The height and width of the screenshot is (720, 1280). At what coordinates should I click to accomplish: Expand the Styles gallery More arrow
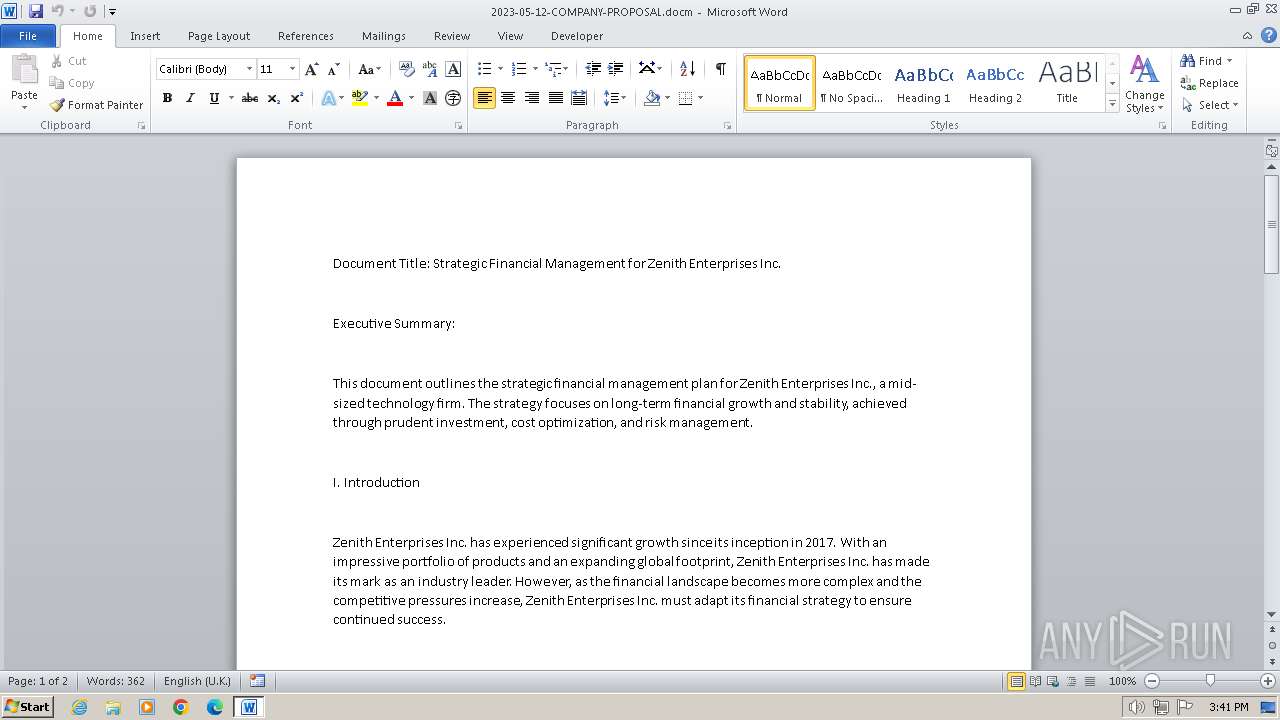coord(1112,103)
